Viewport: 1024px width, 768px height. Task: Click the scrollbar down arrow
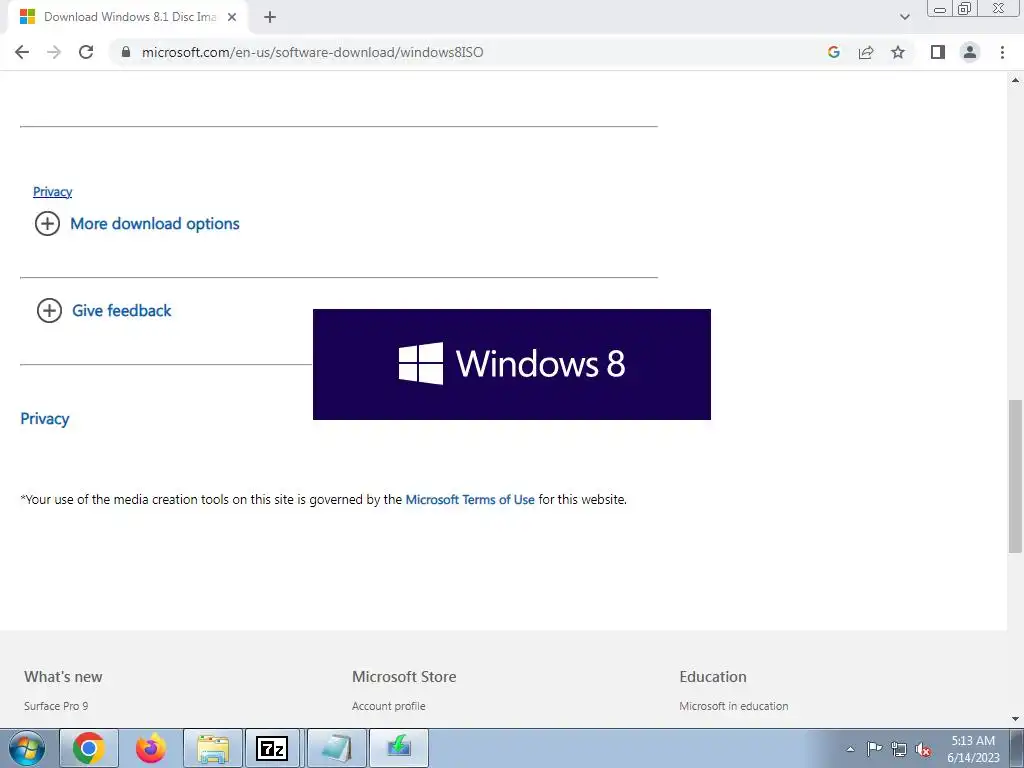click(1016, 719)
